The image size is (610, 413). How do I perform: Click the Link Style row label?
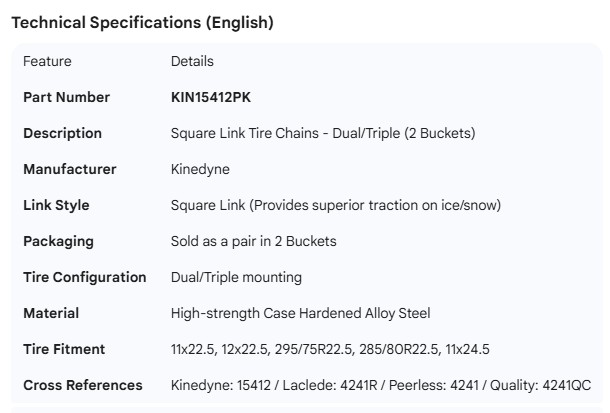pyautogui.click(x=56, y=205)
